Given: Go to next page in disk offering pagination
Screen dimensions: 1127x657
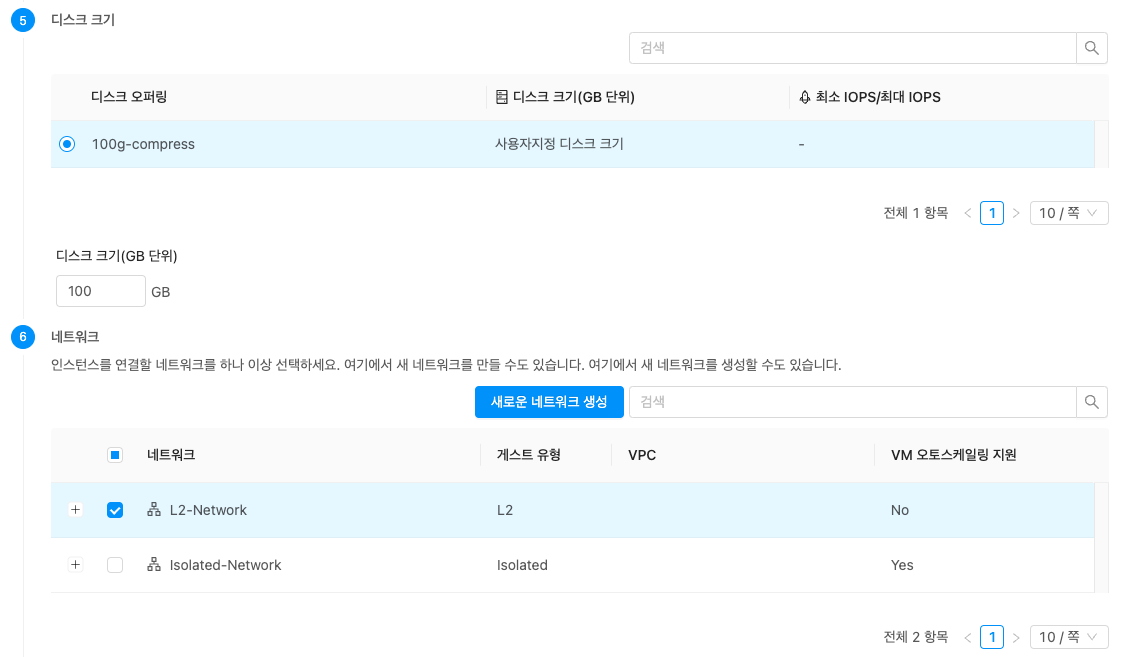Looking at the screenshot, I should tap(1016, 213).
